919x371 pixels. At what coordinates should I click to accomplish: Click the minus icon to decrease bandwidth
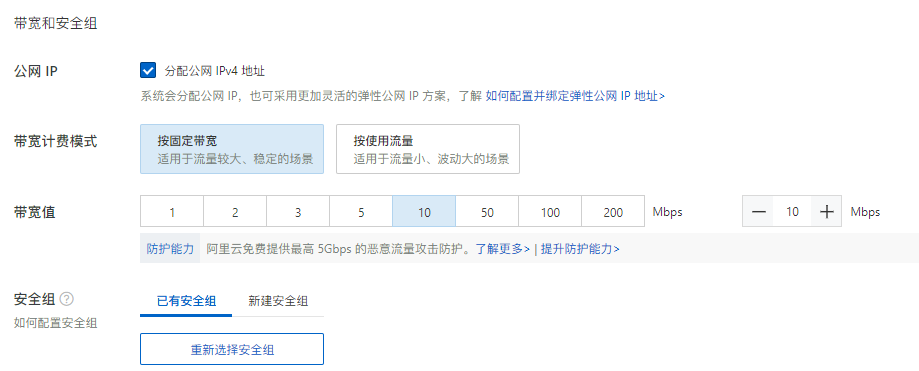point(758,212)
